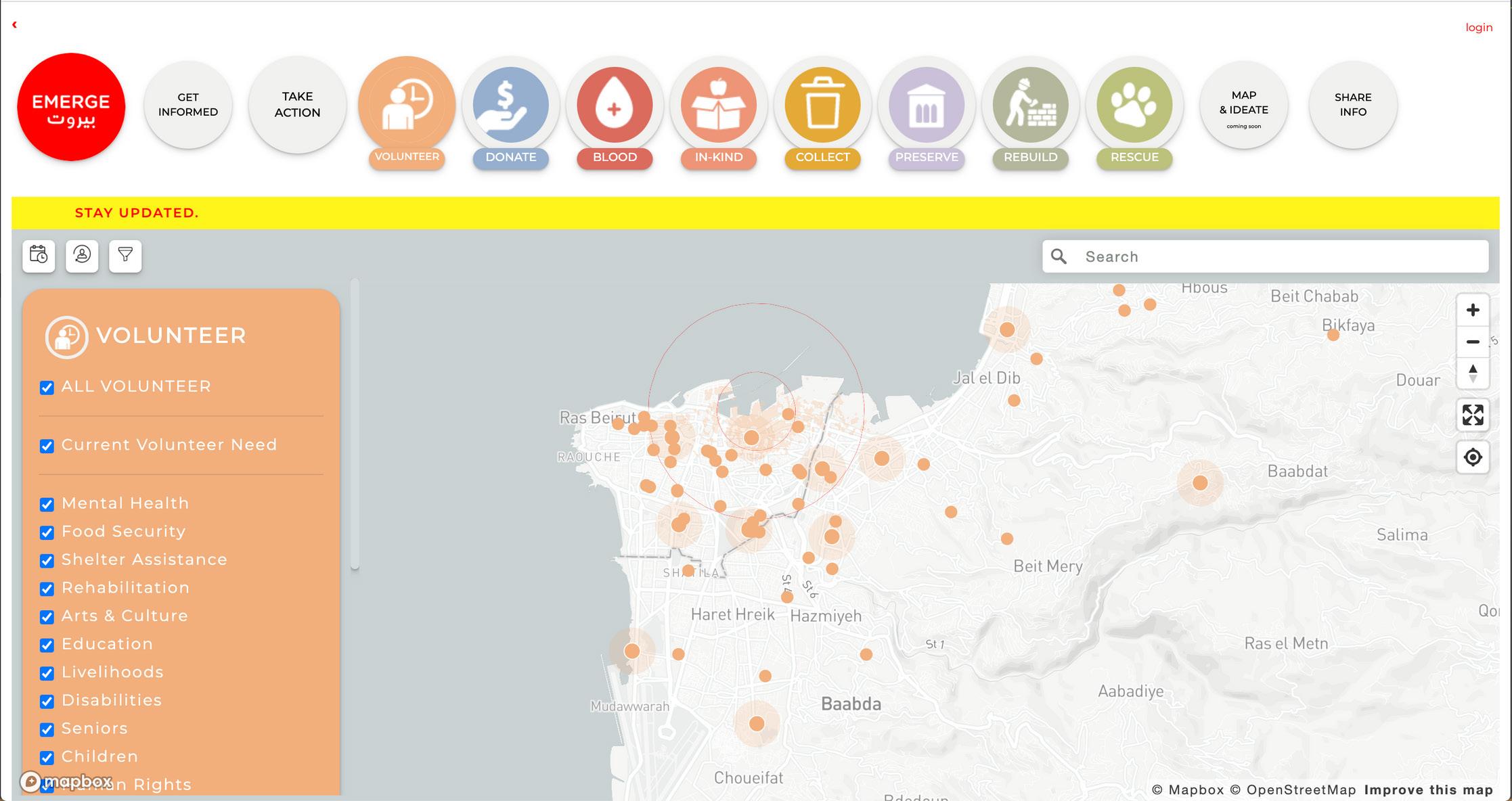Select the Donate money icon
The height and width of the screenshot is (801, 1512).
[510, 106]
